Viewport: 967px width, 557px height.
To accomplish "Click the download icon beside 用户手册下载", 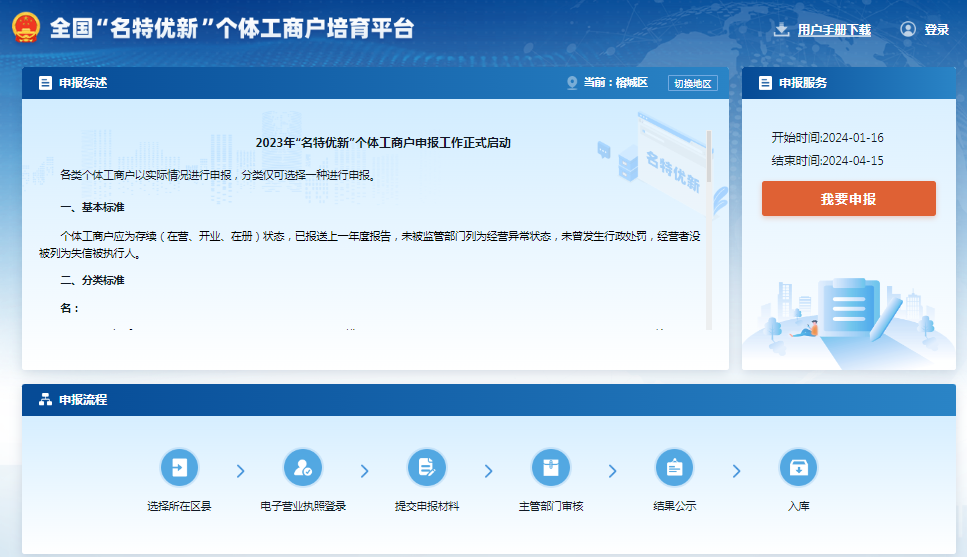I will pos(782,30).
